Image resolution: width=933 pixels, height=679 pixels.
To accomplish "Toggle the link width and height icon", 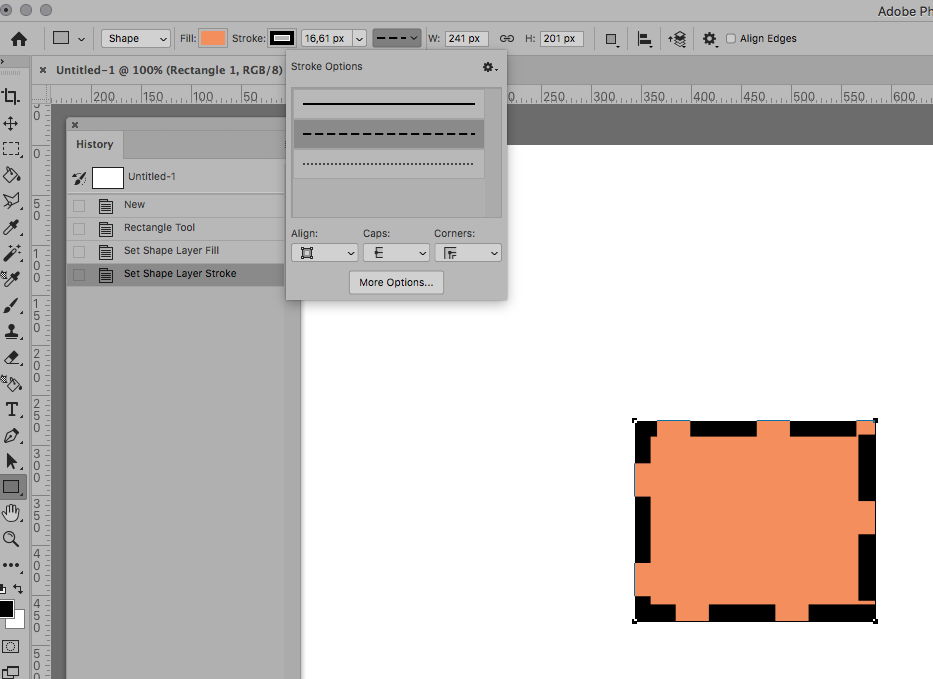I will tap(507, 39).
